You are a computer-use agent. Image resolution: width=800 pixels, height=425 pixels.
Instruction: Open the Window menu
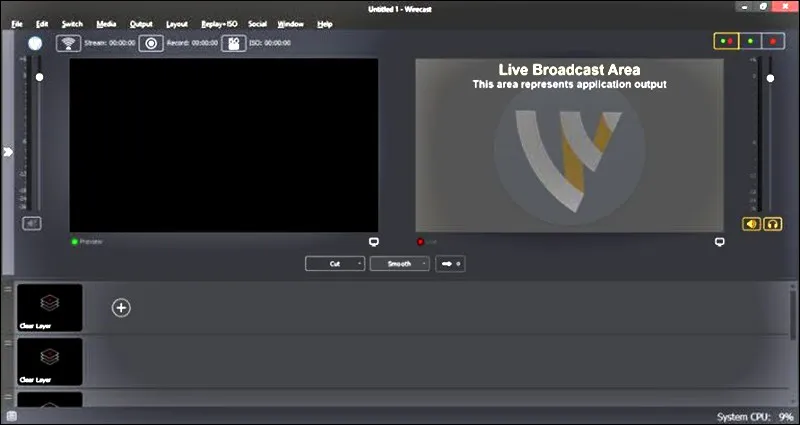coord(290,24)
